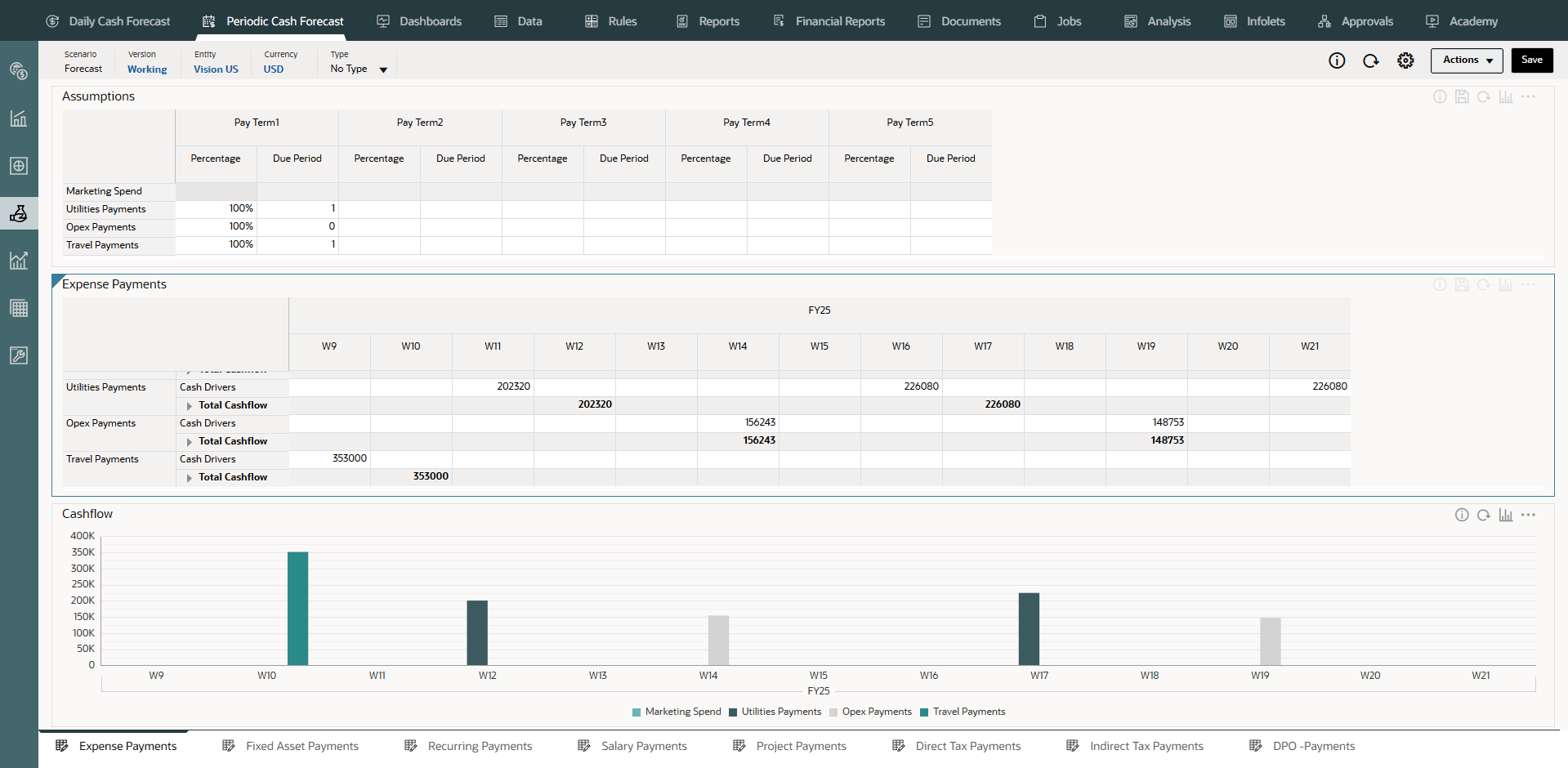This screenshot has height=768, width=1568.
Task: Select the grid table icon in left sidebar
Action: [x=19, y=308]
